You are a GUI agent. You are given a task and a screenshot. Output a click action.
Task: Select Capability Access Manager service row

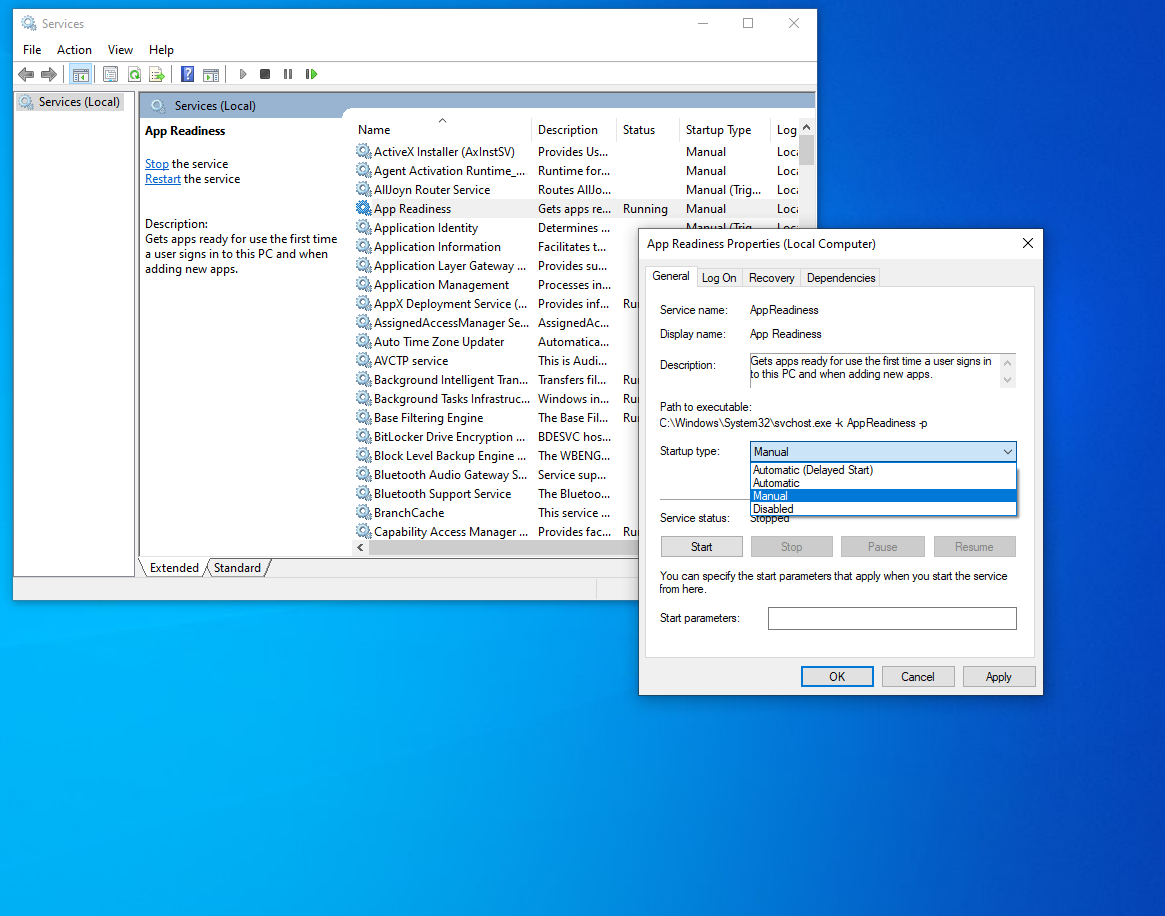coord(496,532)
